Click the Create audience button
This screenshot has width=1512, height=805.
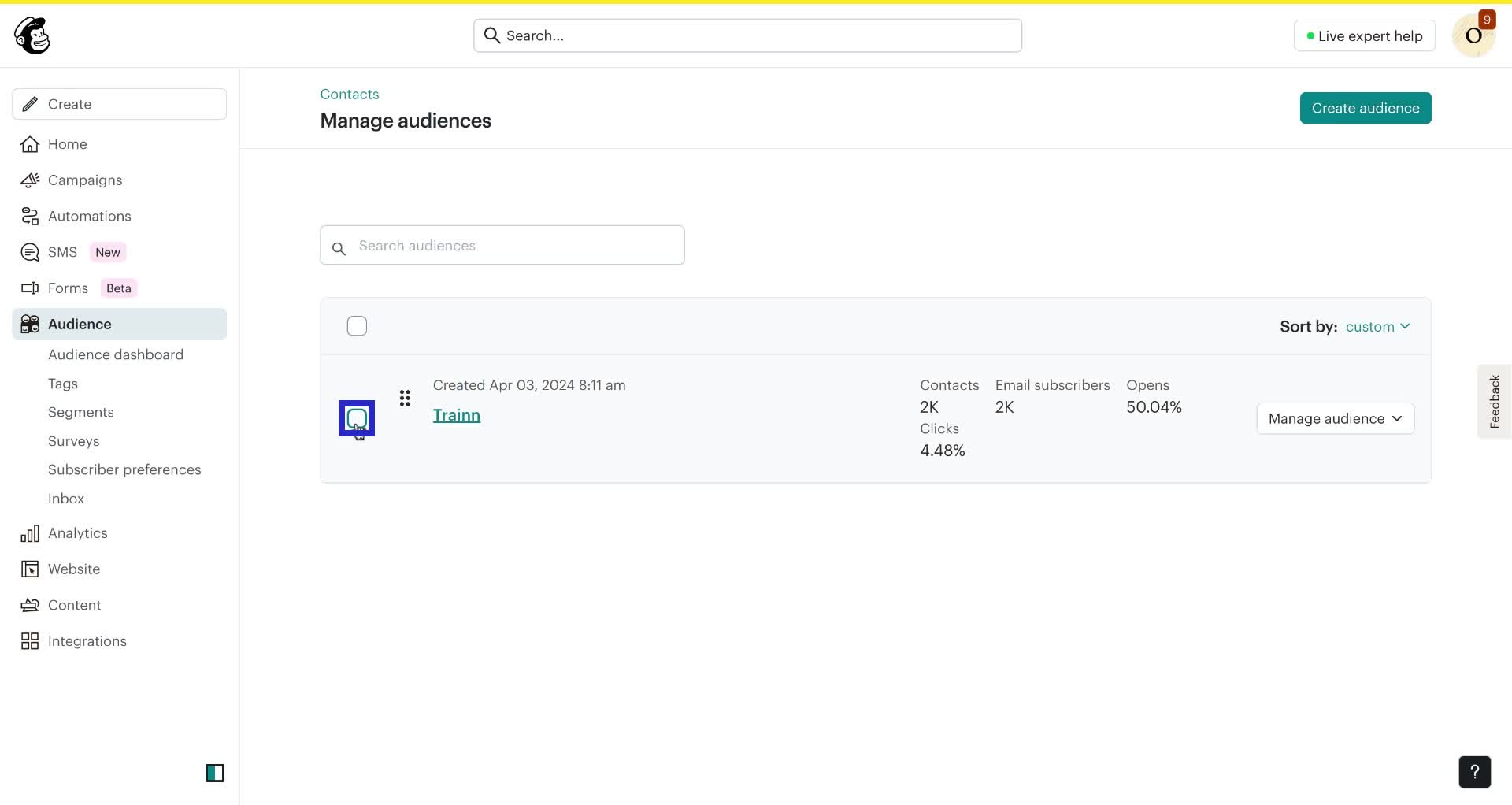coord(1365,108)
